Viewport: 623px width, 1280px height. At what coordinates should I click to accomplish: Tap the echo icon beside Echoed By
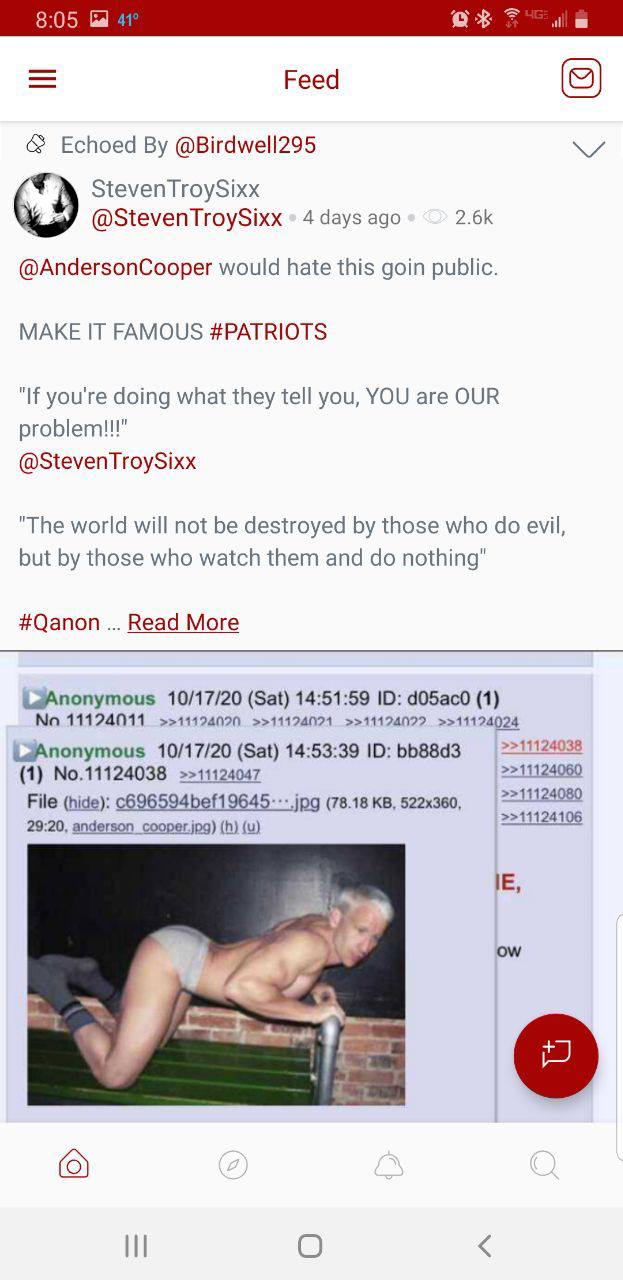[36, 145]
